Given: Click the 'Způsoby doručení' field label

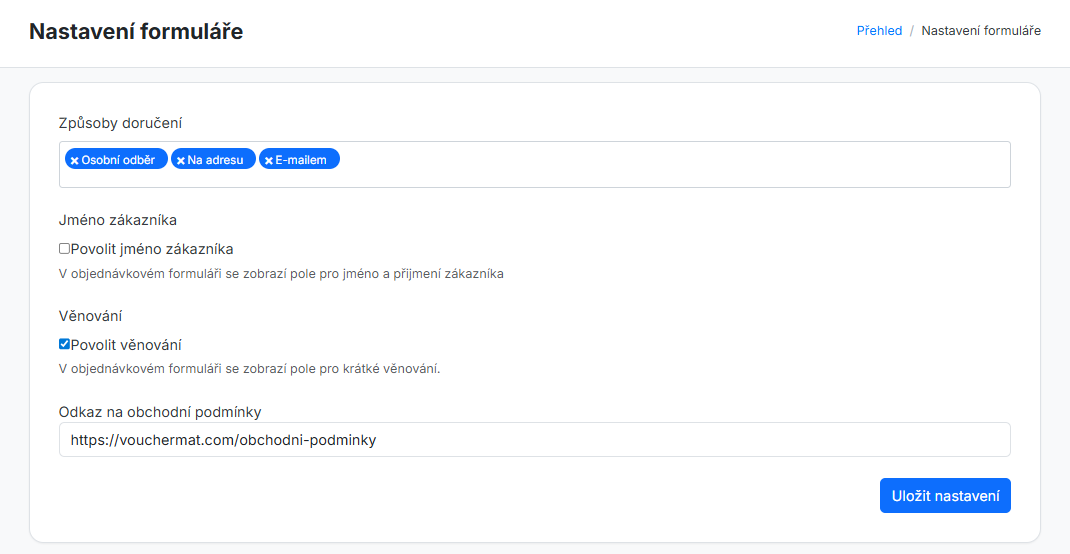Looking at the screenshot, I should click(x=120, y=123).
